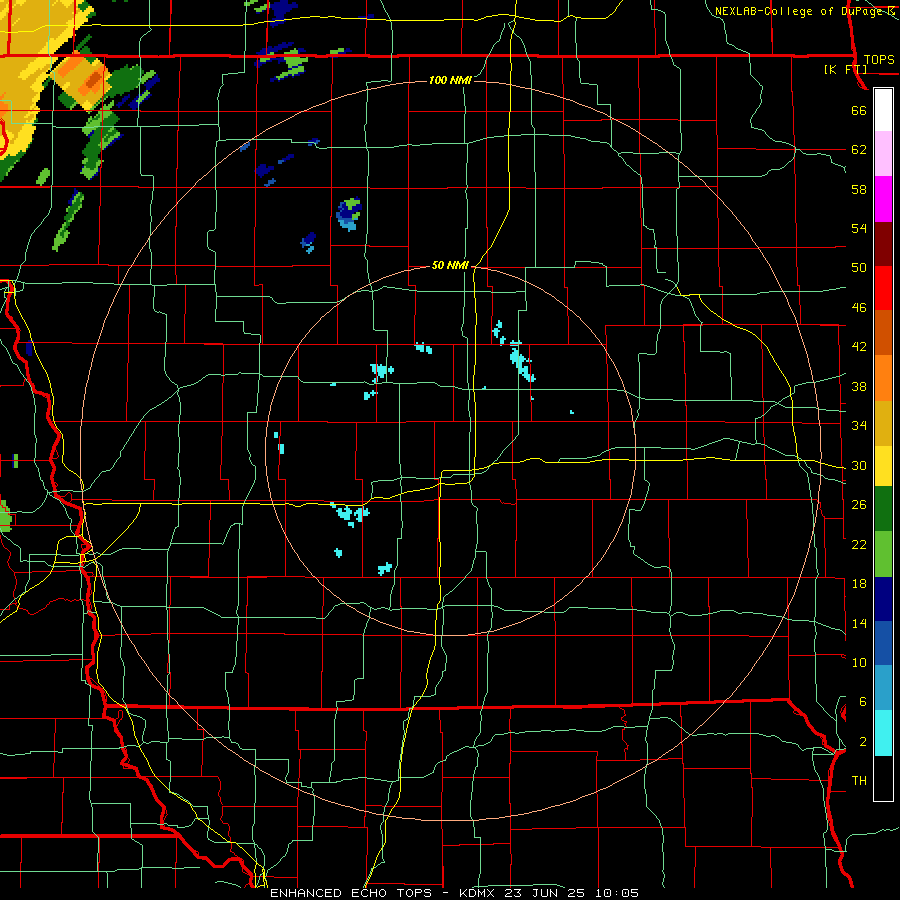Select the navy swatch between 14 and 18
This screenshot has width=900, height=900.
click(x=883, y=599)
